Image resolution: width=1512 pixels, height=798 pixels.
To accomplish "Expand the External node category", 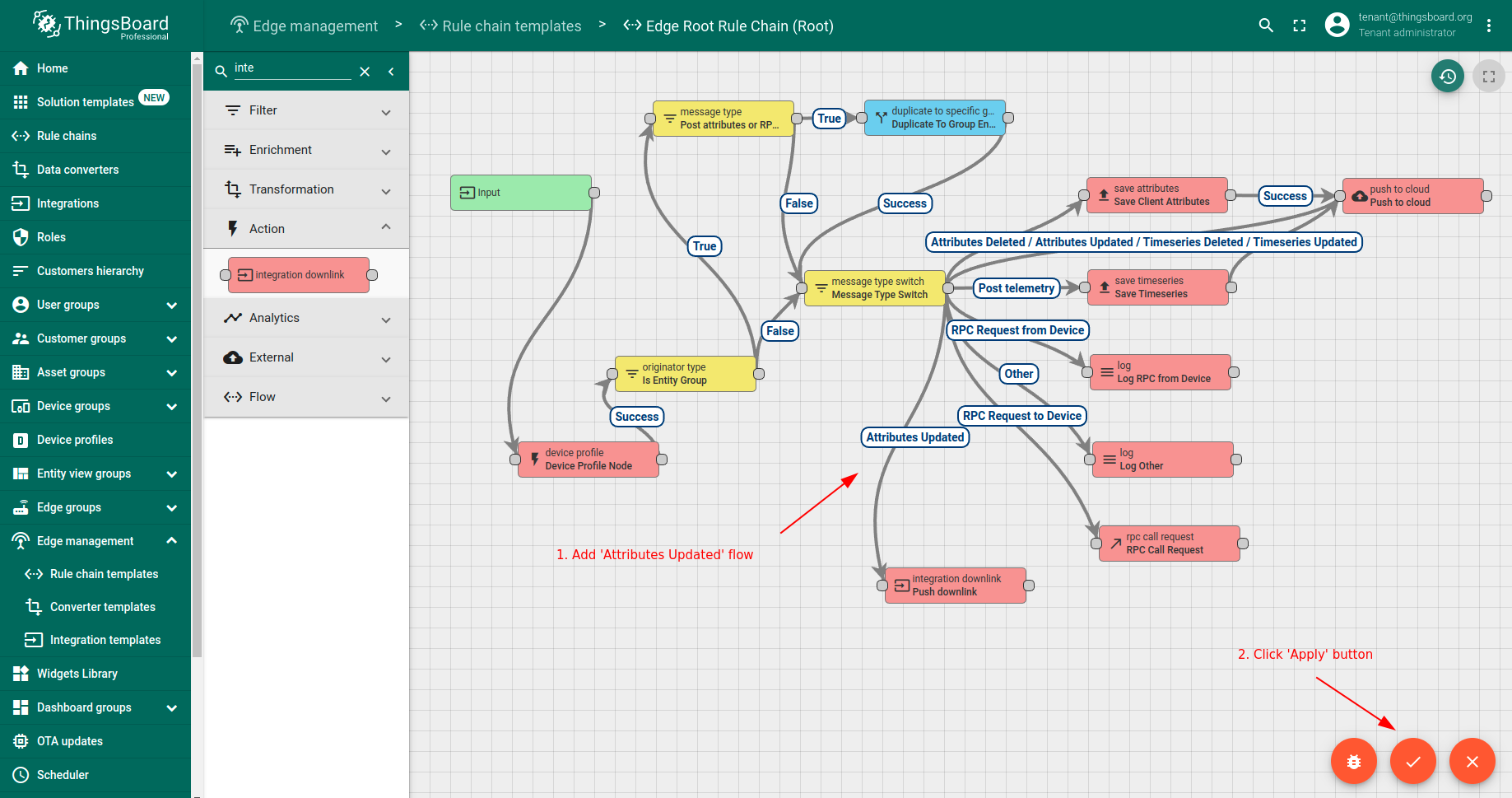I will [x=306, y=357].
